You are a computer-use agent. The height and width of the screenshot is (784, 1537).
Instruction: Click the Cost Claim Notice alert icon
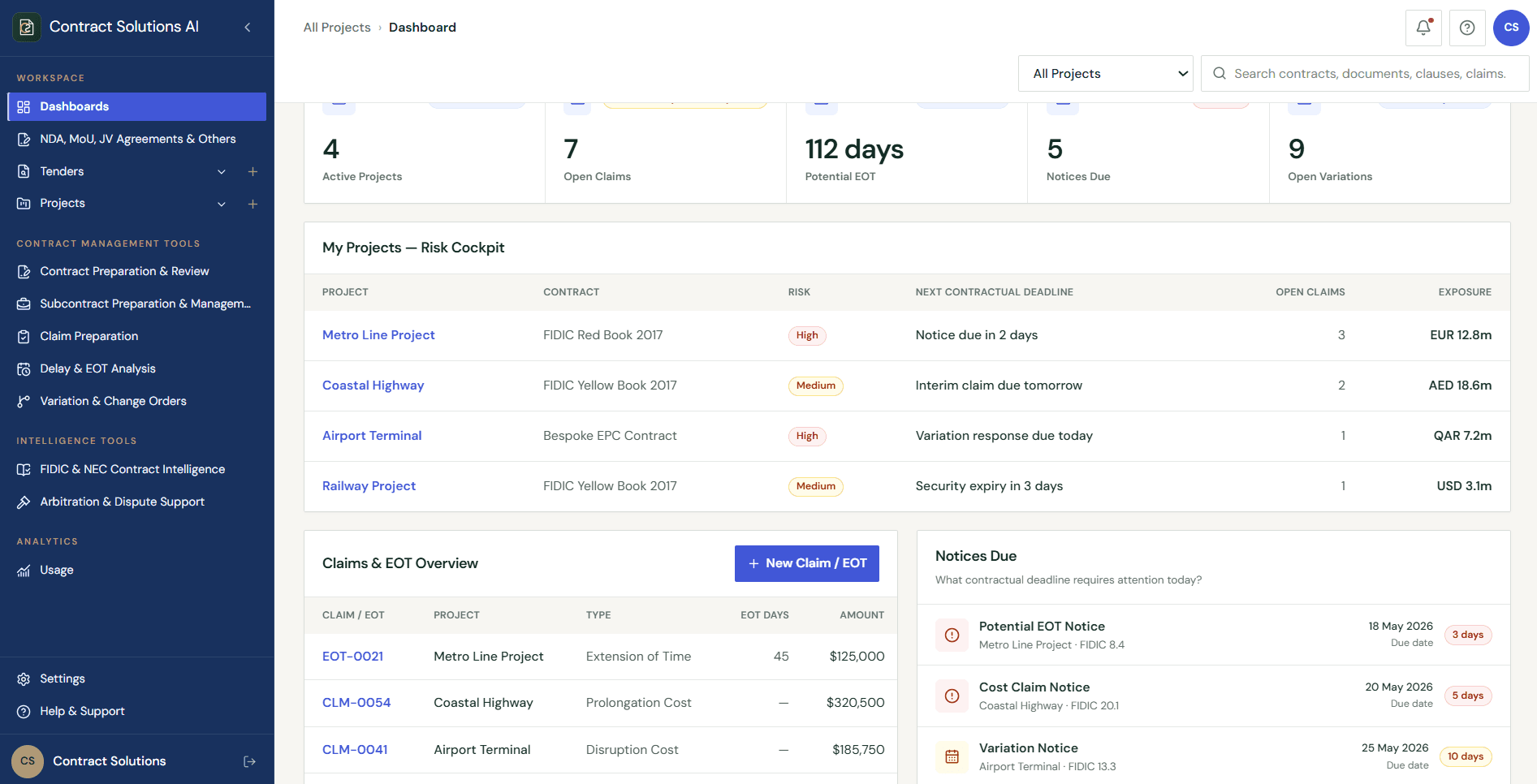(x=952, y=696)
